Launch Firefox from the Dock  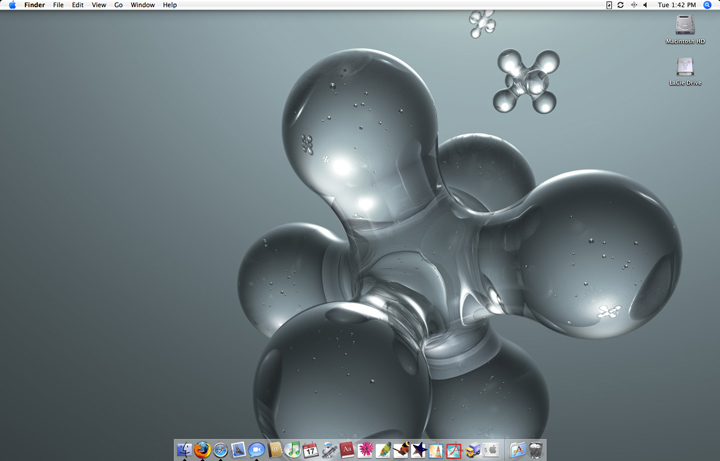coord(202,451)
